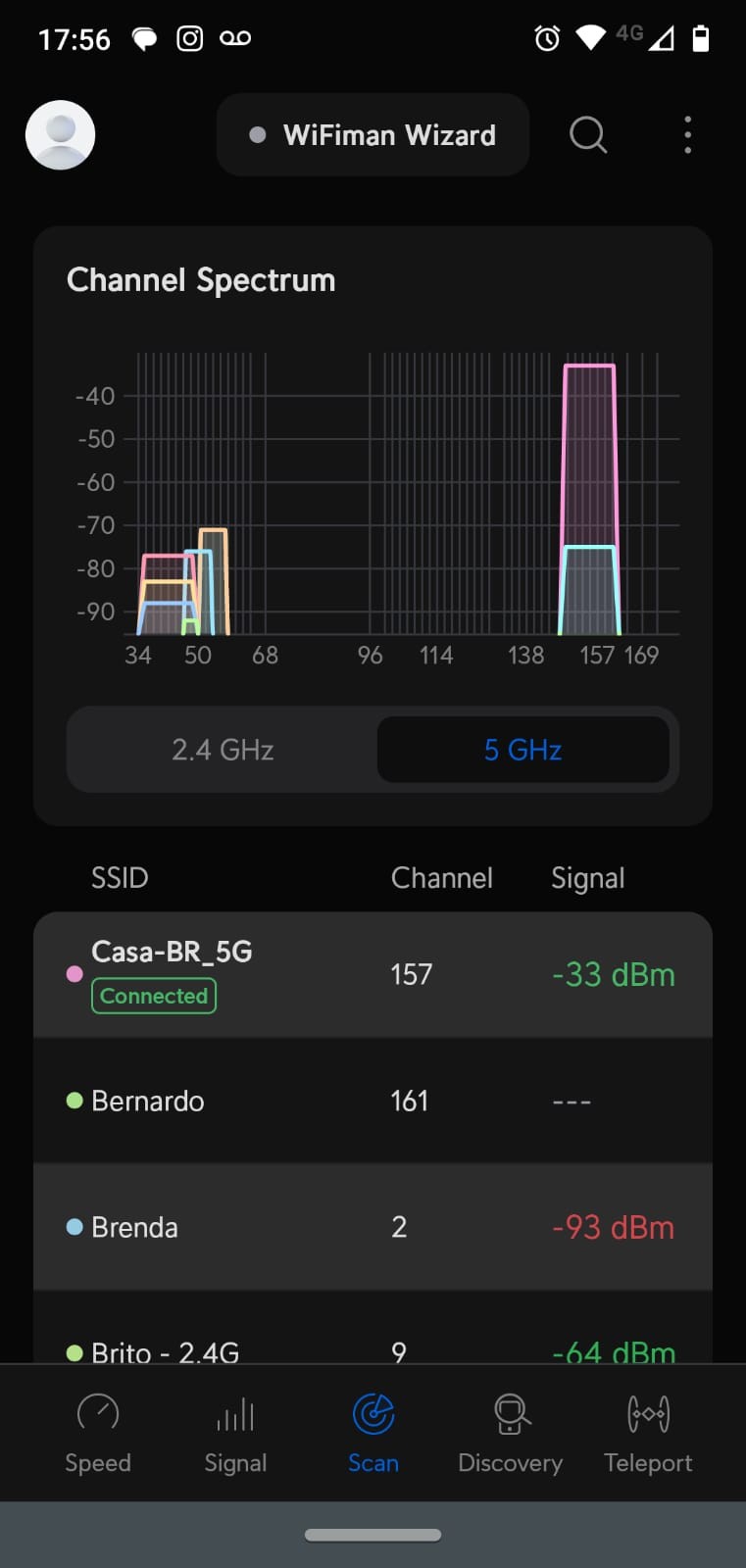Go to the Teleport tab
Viewport: 746px width, 1568px height.
[648, 1432]
